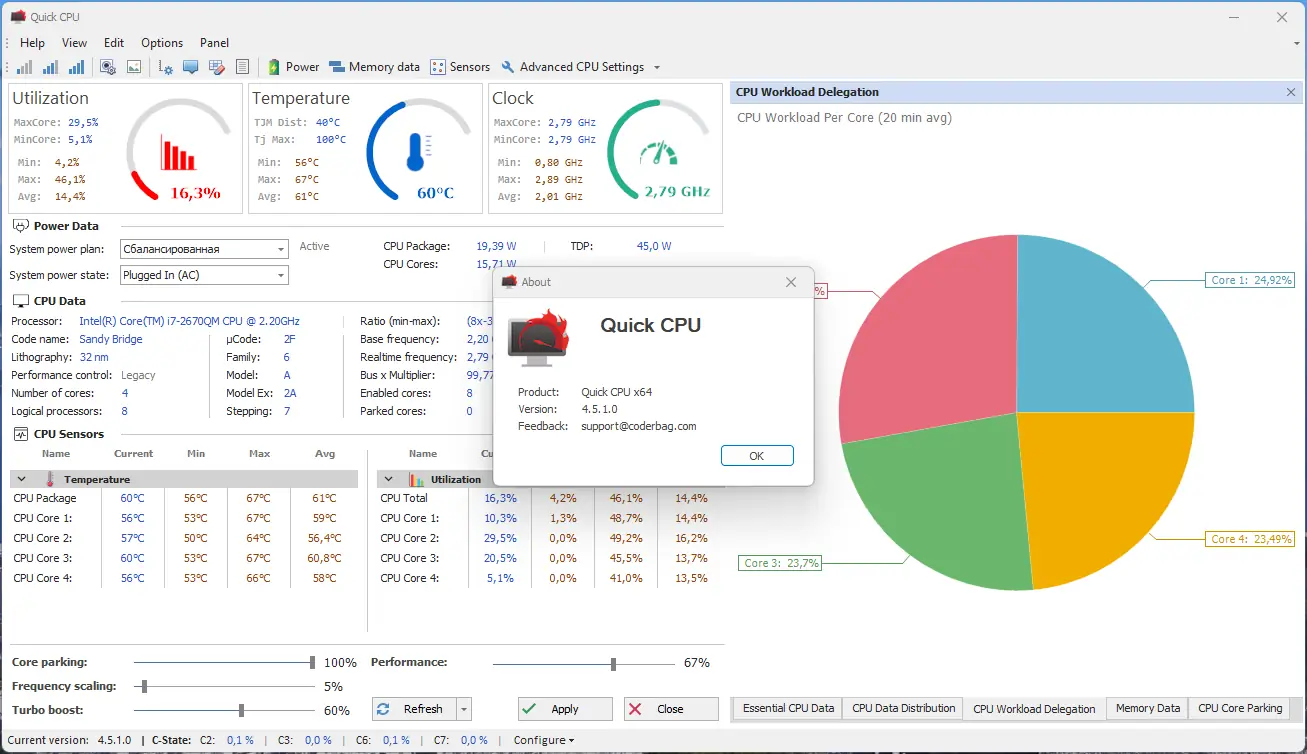Open the Help menu
Screen dimensions: 1307x754
tap(32, 43)
